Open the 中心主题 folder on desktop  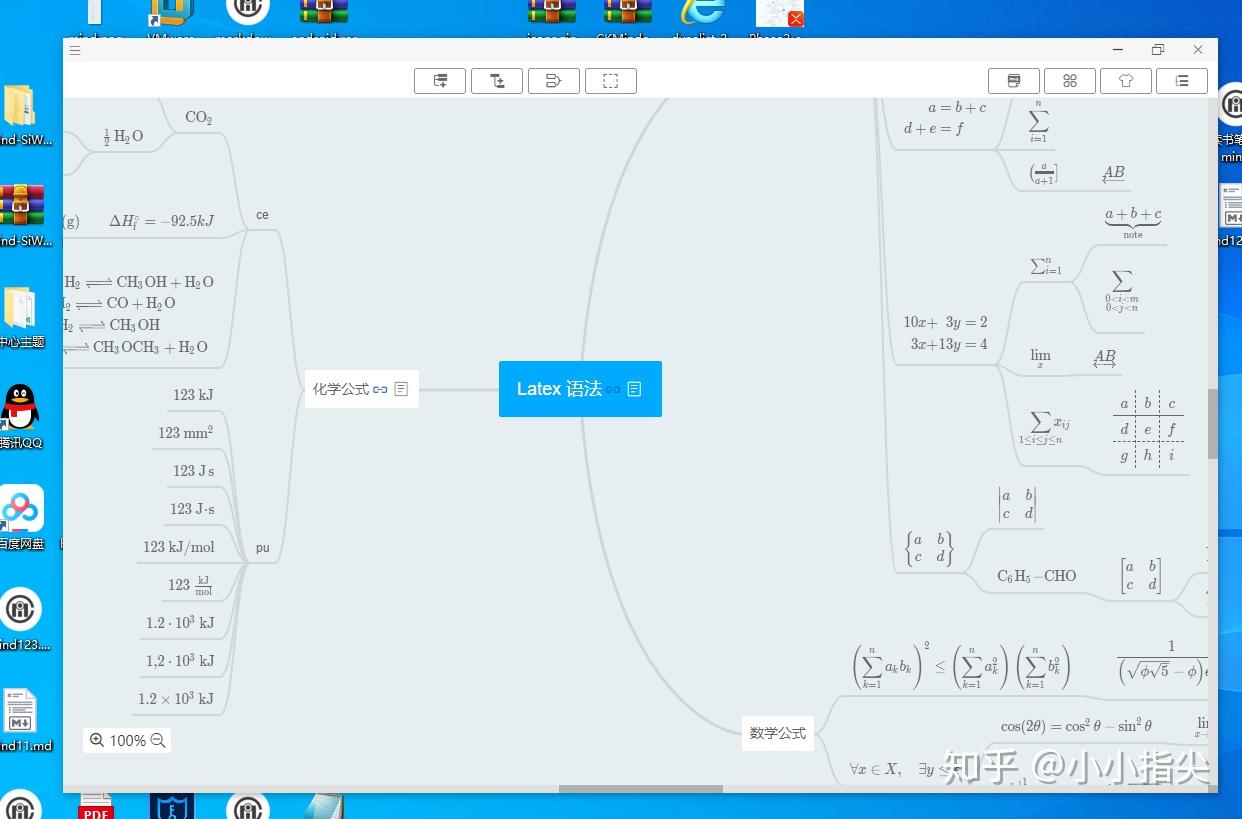click(20, 317)
